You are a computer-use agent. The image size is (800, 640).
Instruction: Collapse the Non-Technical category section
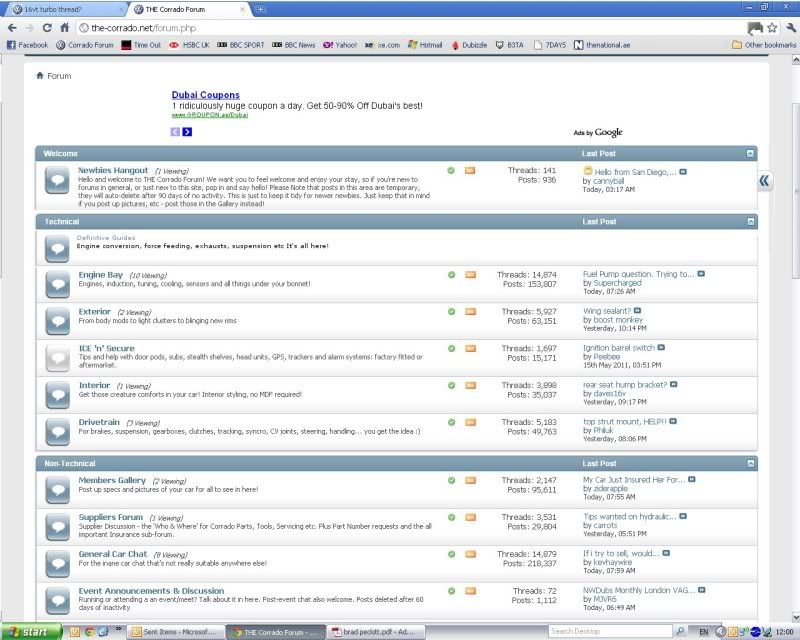[750, 464]
